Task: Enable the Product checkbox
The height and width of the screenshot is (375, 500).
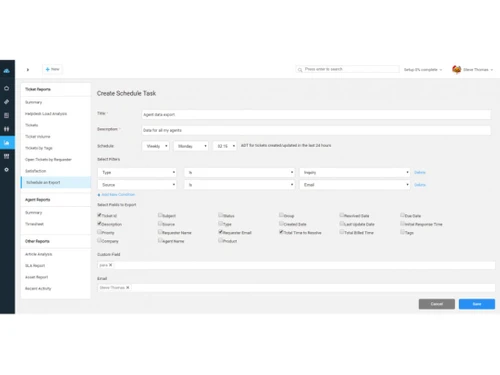Action: [x=221, y=240]
